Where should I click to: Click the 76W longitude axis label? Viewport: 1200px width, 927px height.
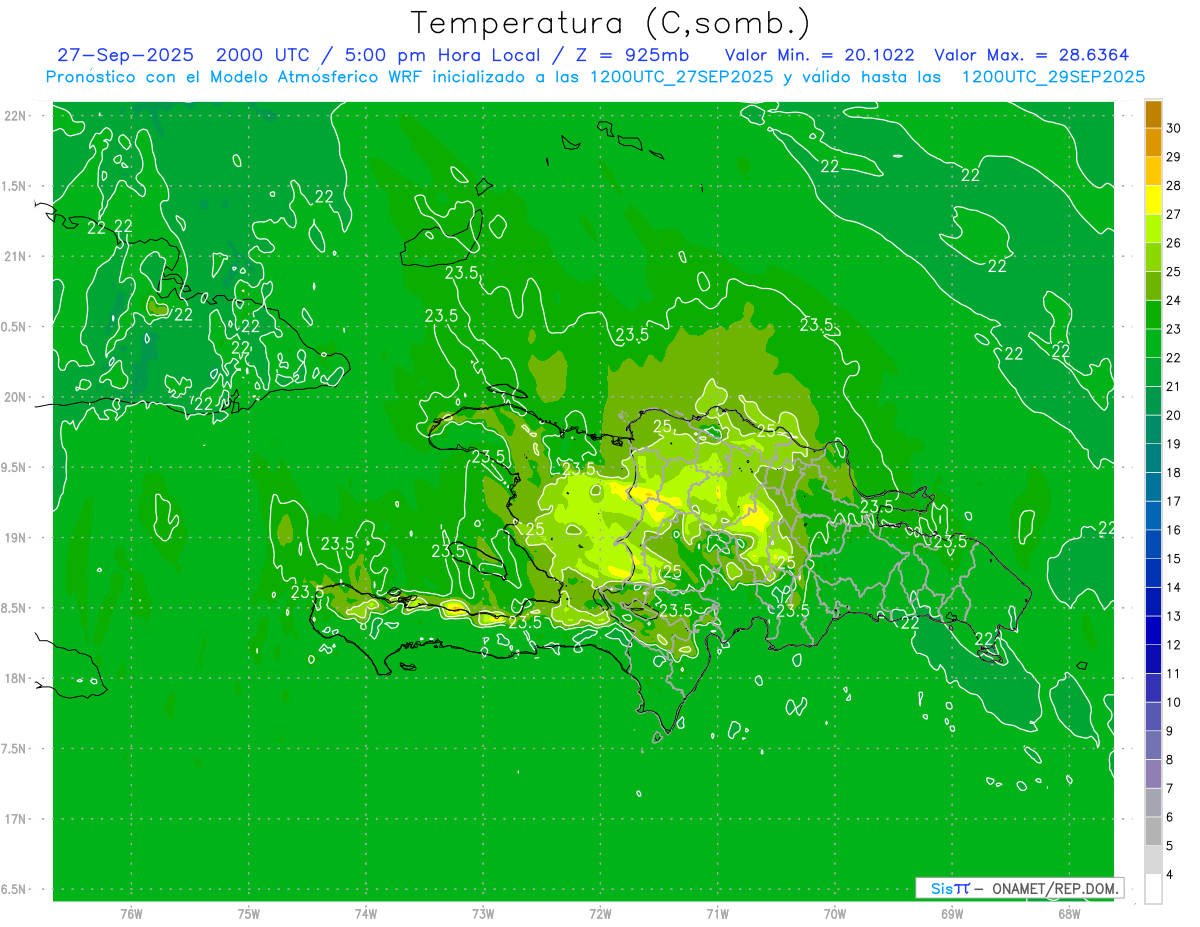pyautogui.click(x=131, y=913)
